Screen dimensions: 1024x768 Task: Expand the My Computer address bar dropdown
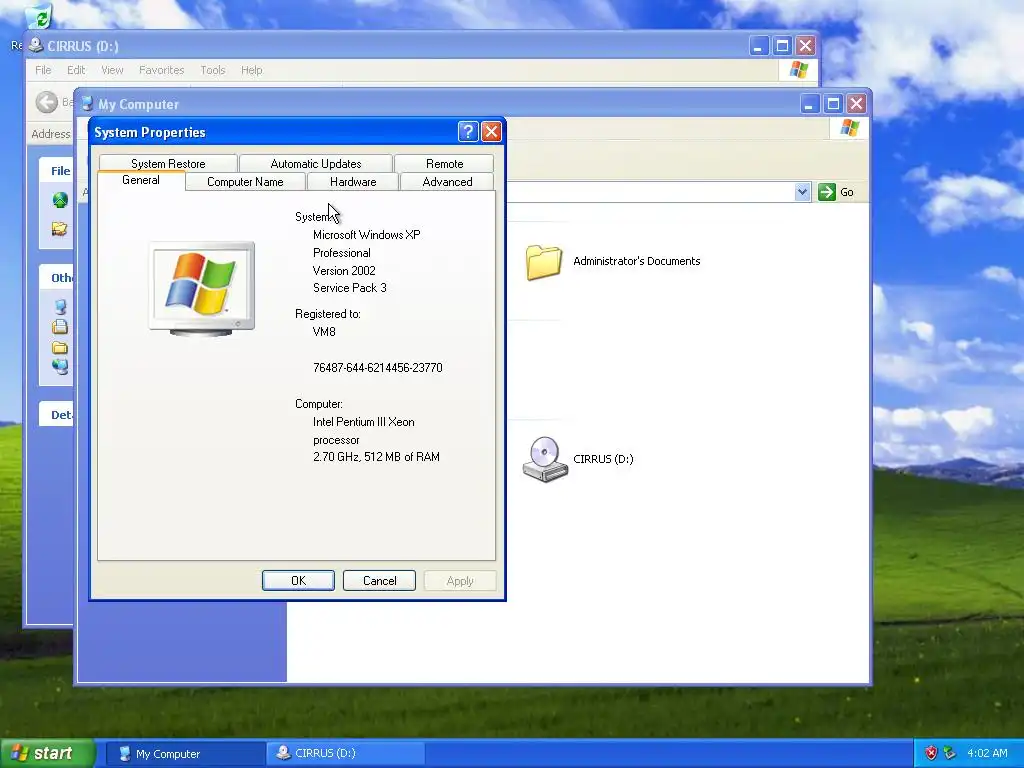coord(802,192)
